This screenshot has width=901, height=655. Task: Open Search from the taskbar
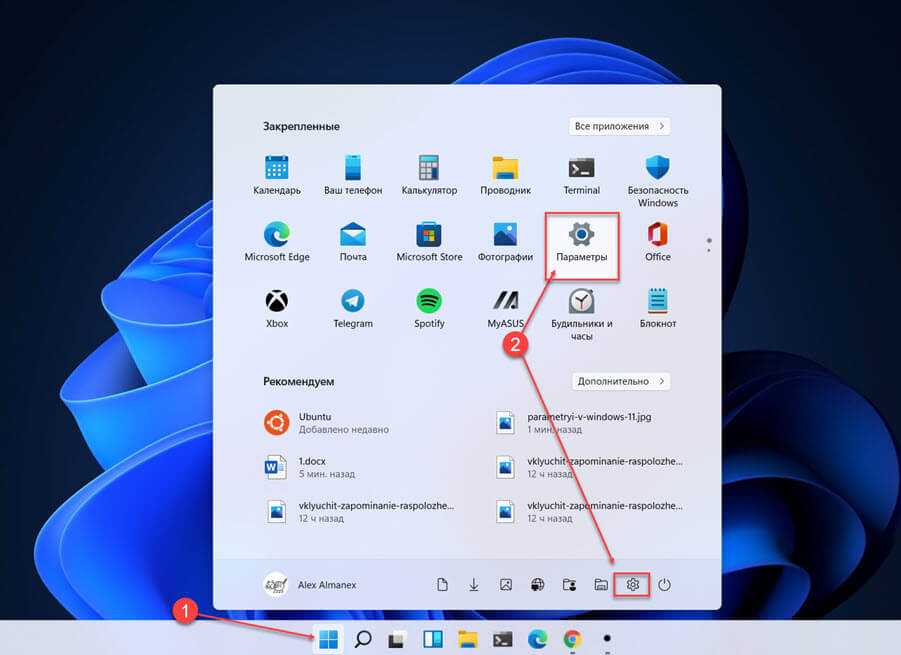point(363,639)
